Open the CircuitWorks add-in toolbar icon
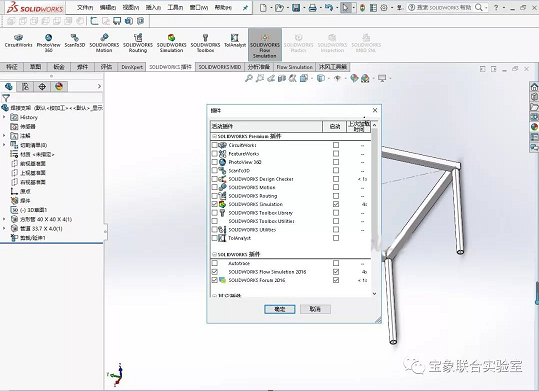The height and width of the screenshot is (391, 539). tap(19, 41)
